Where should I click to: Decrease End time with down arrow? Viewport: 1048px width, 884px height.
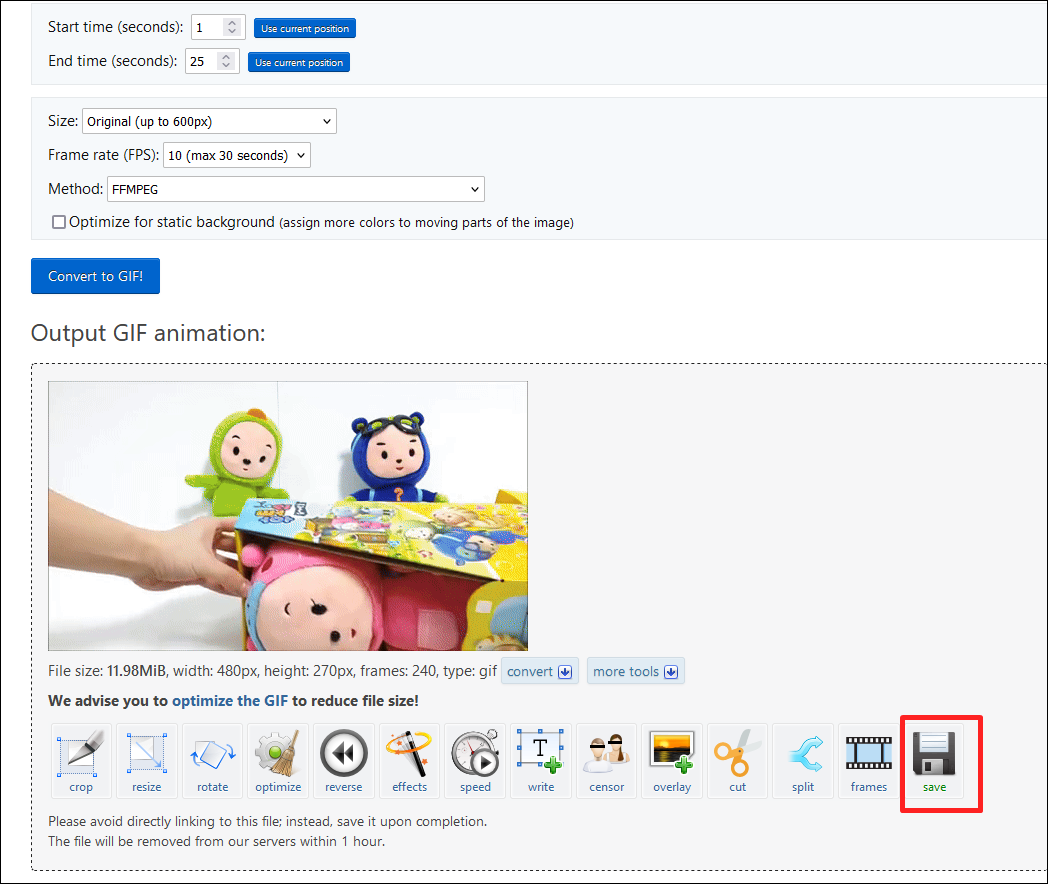coord(226,66)
